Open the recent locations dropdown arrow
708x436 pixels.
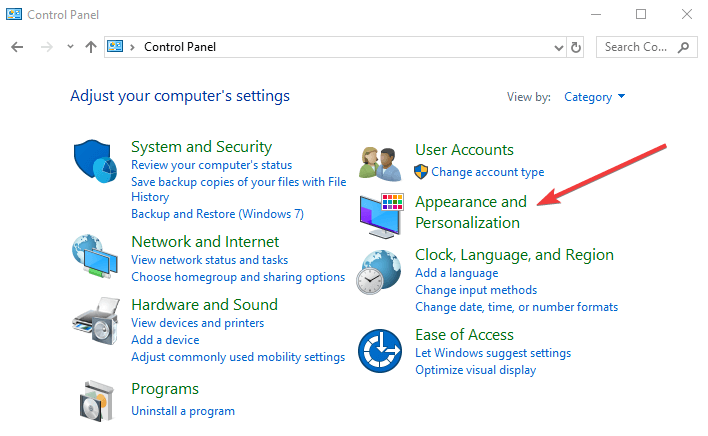(x=70, y=46)
